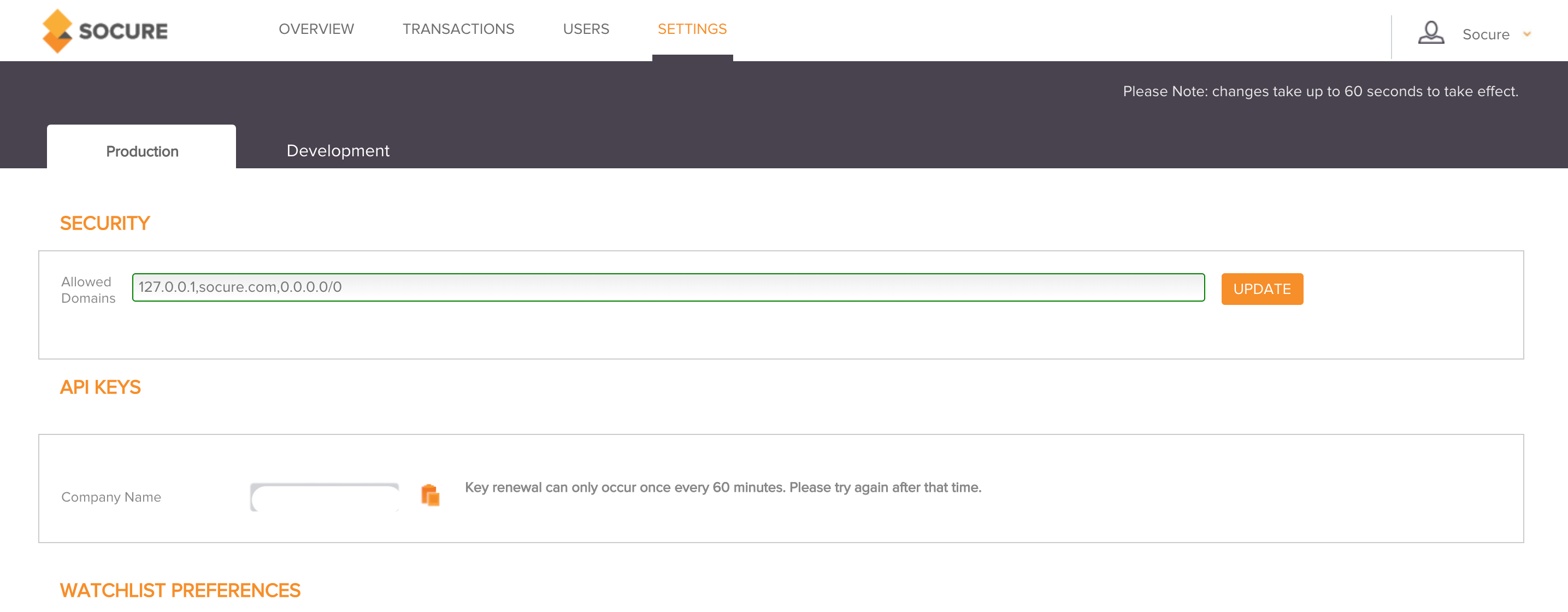Click the API KEYS section heading
Image resolution: width=1568 pixels, height=612 pixels.
pos(101,387)
